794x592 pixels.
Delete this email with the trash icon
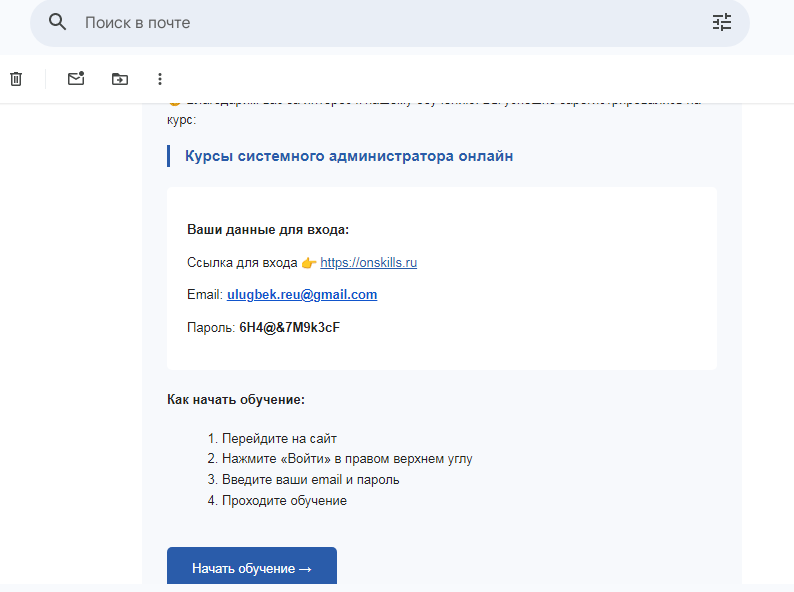tap(16, 79)
